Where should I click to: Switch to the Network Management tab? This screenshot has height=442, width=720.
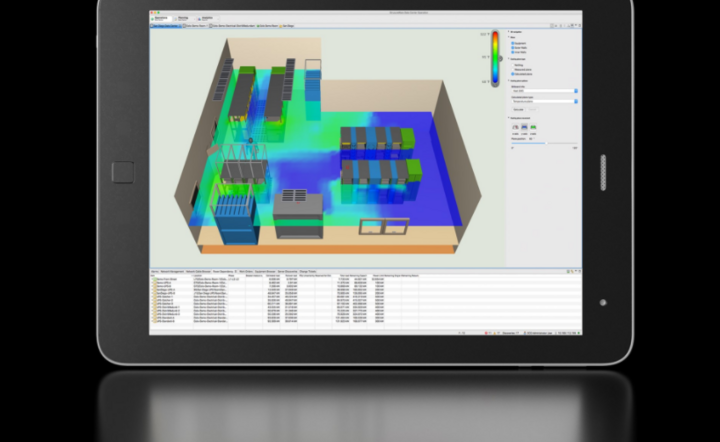tap(172, 272)
